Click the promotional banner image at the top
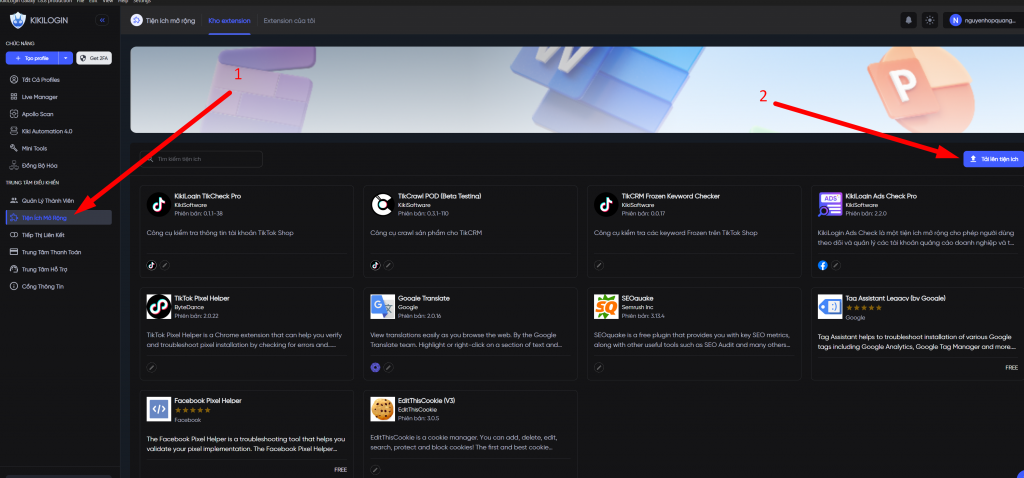The width and height of the screenshot is (1024, 478). (x=577, y=89)
